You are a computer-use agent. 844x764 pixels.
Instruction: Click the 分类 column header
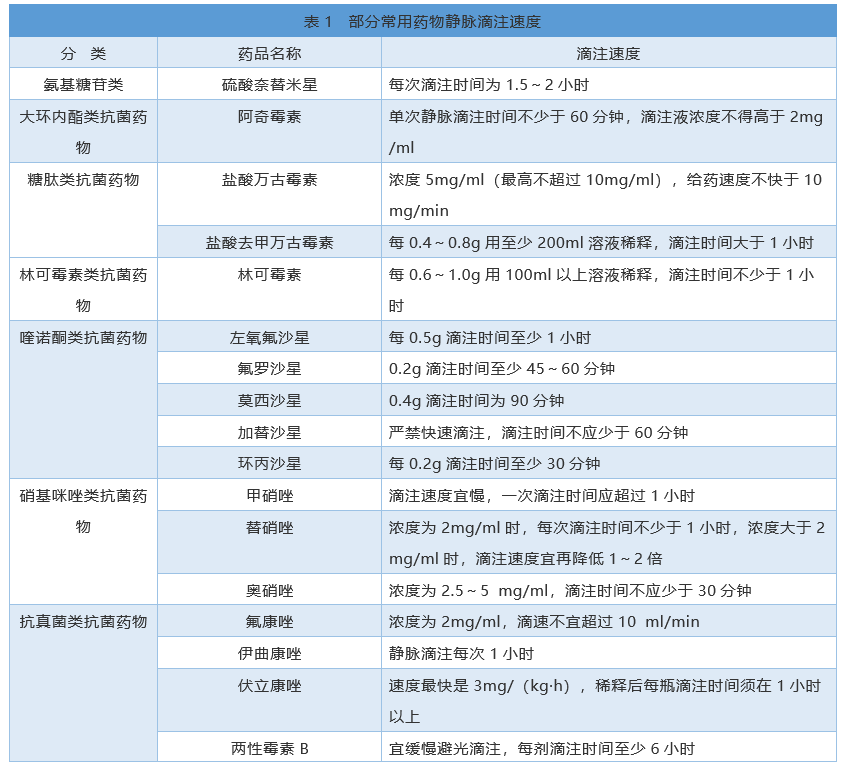[x=83, y=53]
